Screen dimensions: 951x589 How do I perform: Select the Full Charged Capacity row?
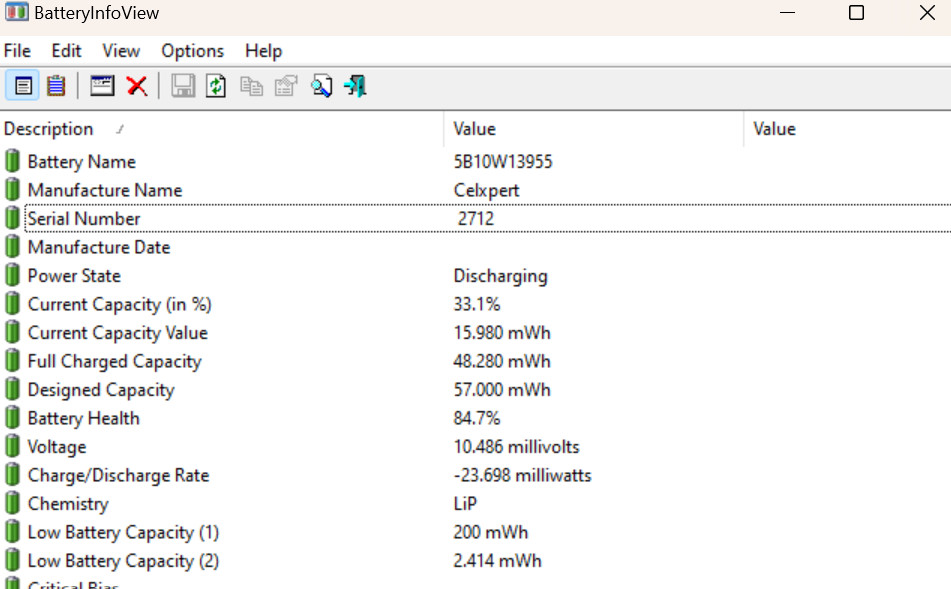click(114, 362)
